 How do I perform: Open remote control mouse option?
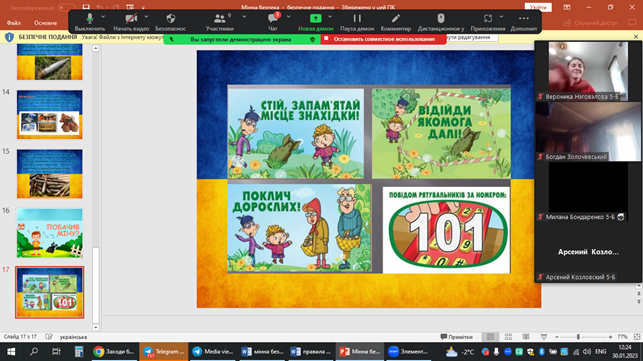click(441, 22)
